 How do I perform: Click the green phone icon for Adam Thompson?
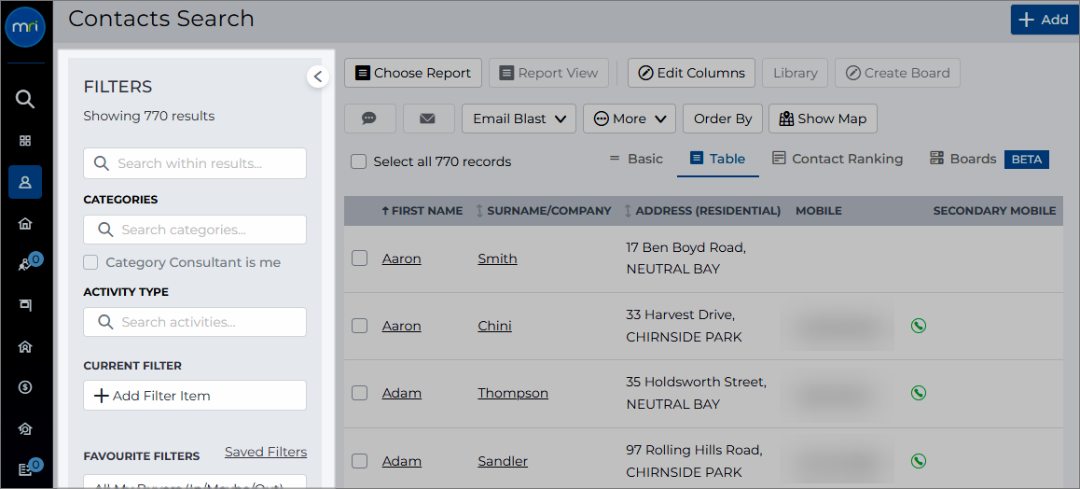918,393
